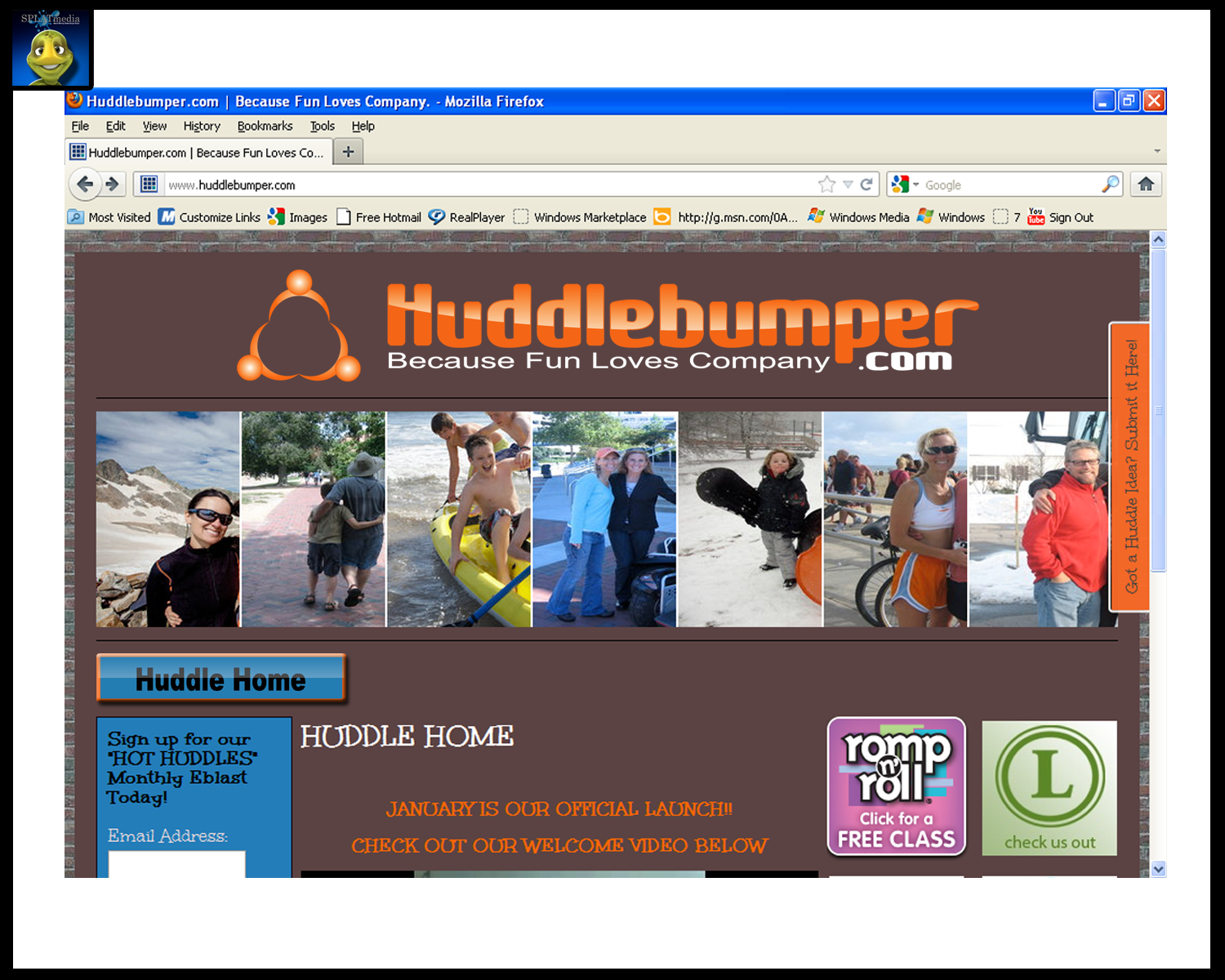Screen dimensions: 1225x980
Task: Click 'JANUARY IS OUR OFFICIAL LAUNCH!!' text
Action: click(559, 809)
